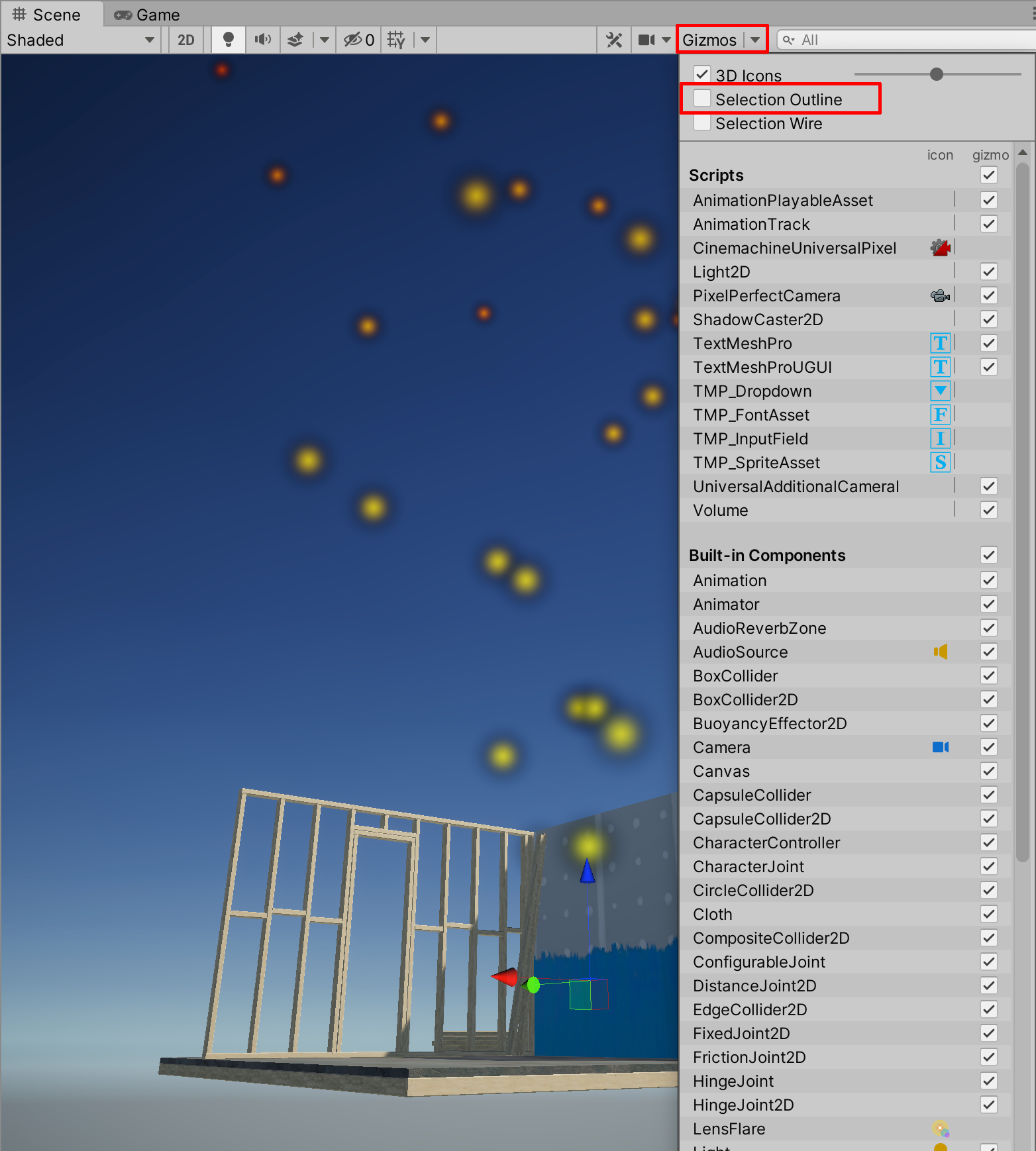The height and width of the screenshot is (1151, 1036).
Task: Select the green Y-axis handle
Action: pyautogui.click(x=533, y=985)
